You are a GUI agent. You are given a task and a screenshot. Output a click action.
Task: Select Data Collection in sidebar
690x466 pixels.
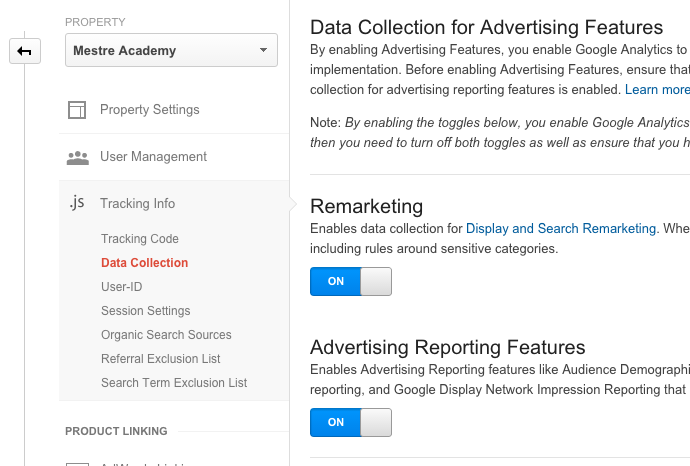tap(144, 263)
